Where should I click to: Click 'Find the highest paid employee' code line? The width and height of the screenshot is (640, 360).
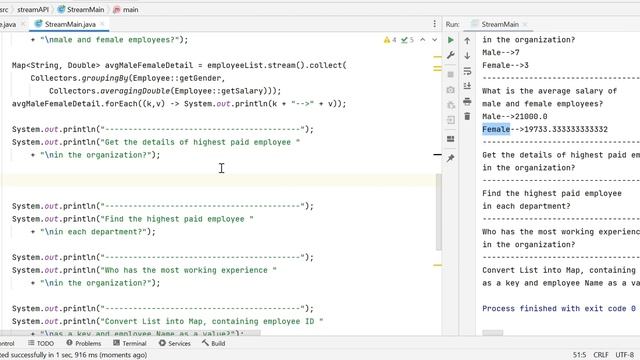pos(133,219)
